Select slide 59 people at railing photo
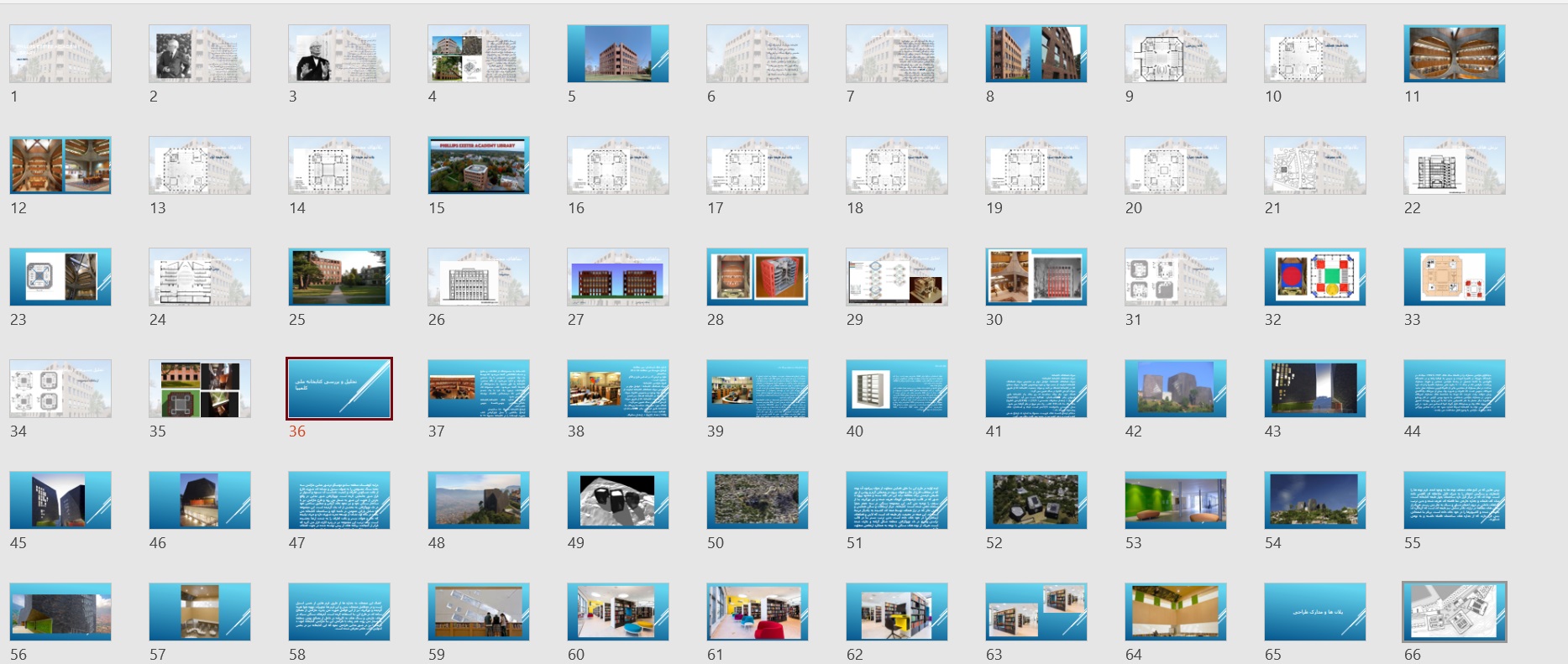The height and width of the screenshot is (664, 1568). [x=479, y=612]
